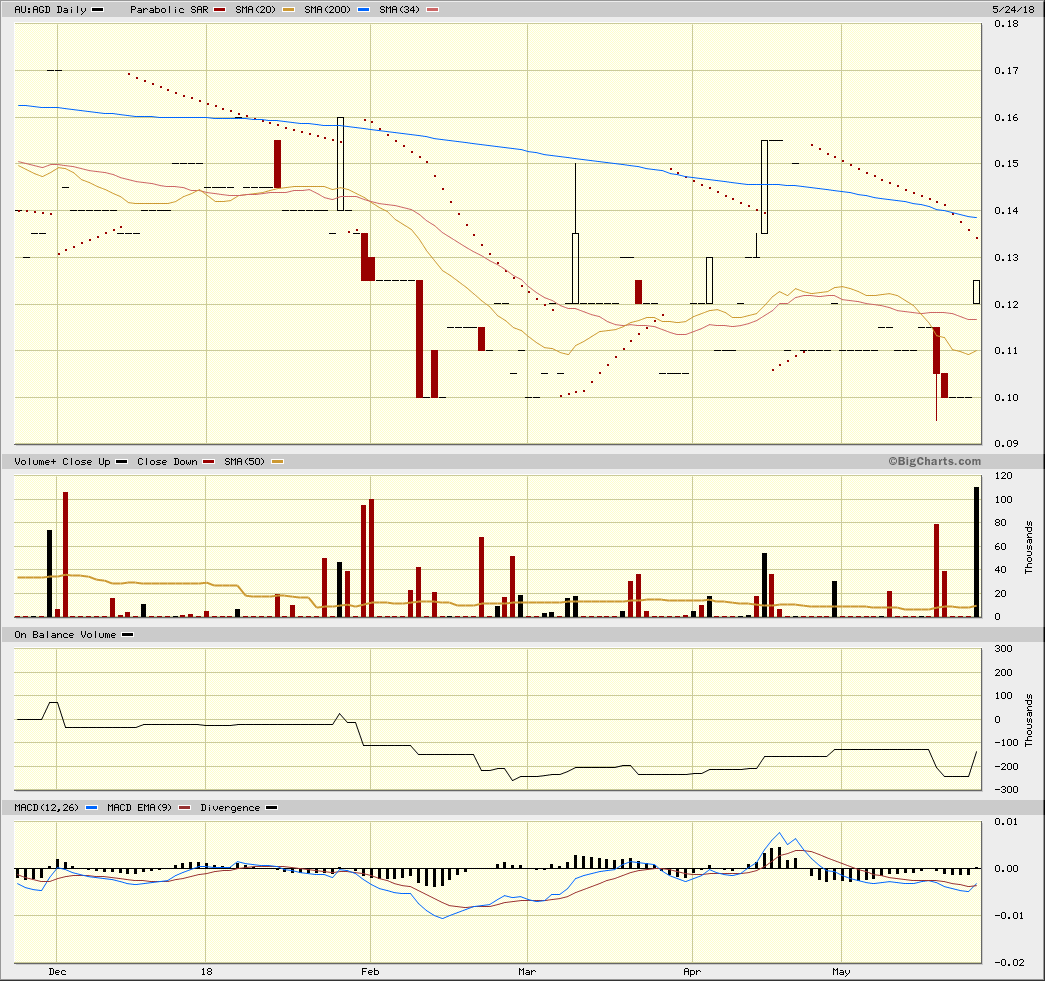Click the dark red Parabolic SAR swatch

pyautogui.click(x=220, y=9)
